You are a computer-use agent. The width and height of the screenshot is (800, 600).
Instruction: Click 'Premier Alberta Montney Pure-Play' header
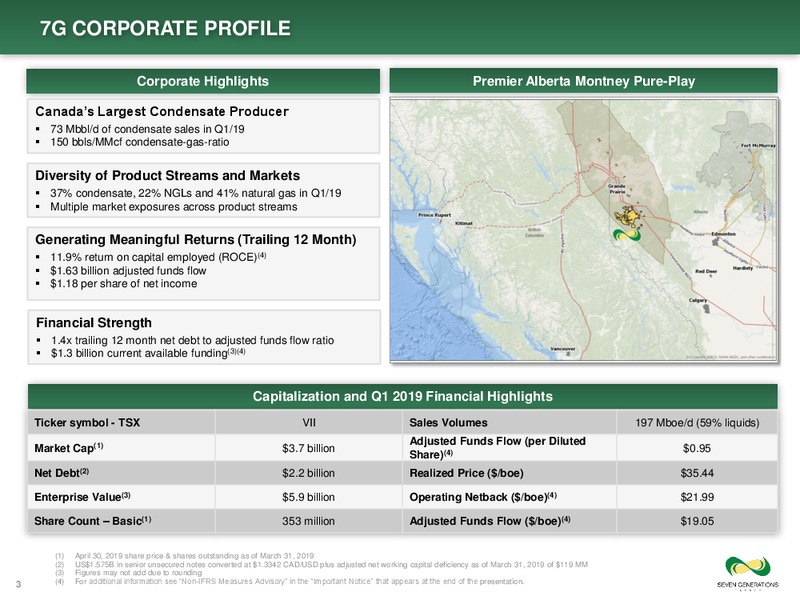pyautogui.click(x=584, y=81)
